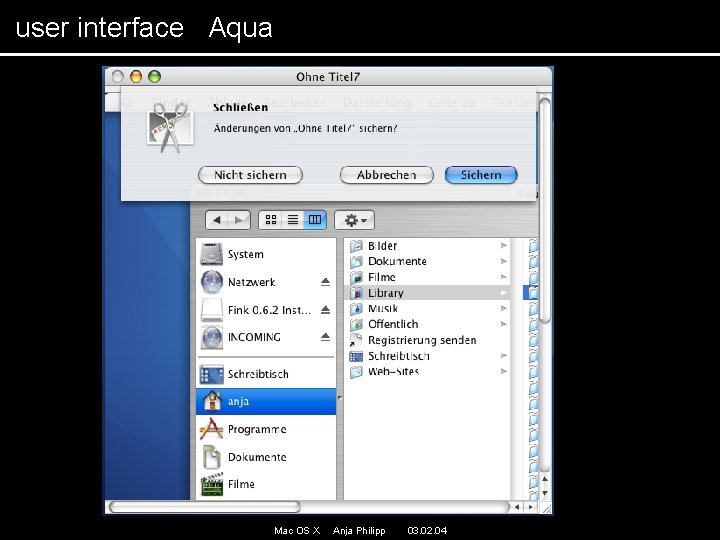Switch to column view
The width and height of the screenshot is (720, 540).
[x=315, y=220]
